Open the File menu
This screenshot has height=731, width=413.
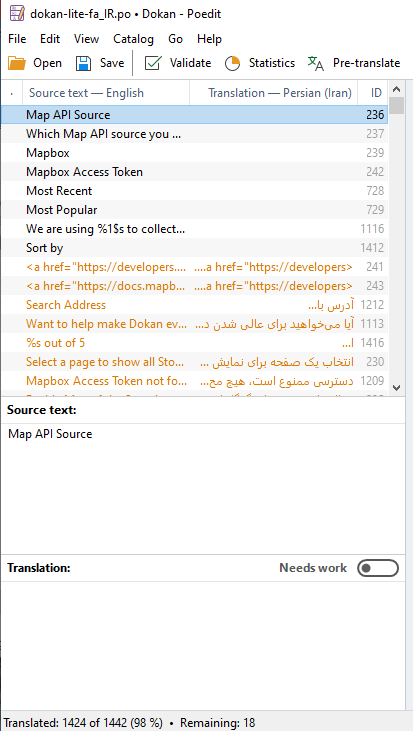[x=17, y=39]
